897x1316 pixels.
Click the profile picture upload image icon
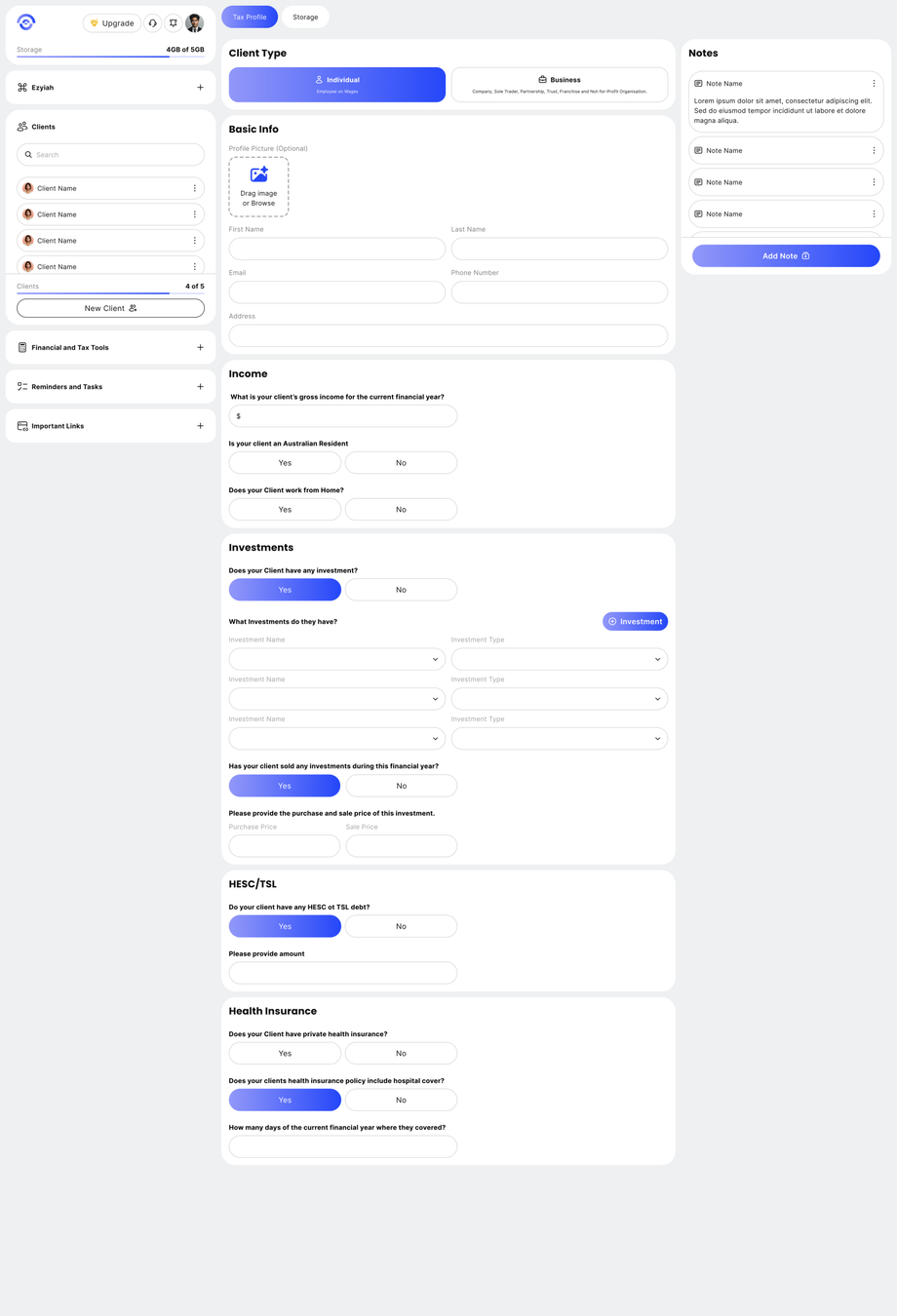(258, 174)
